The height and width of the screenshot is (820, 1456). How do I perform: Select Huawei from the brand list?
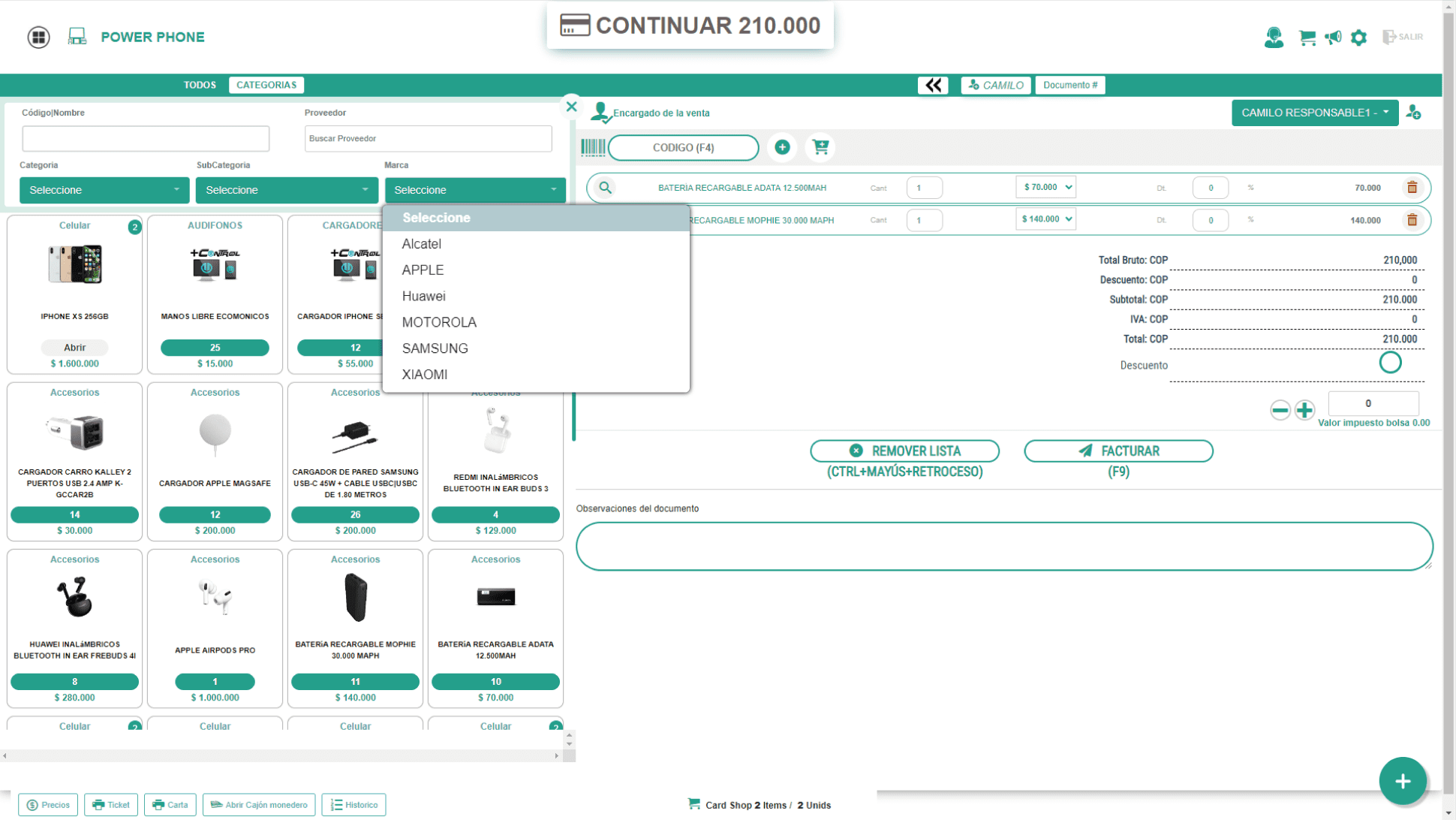click(536, 297)
